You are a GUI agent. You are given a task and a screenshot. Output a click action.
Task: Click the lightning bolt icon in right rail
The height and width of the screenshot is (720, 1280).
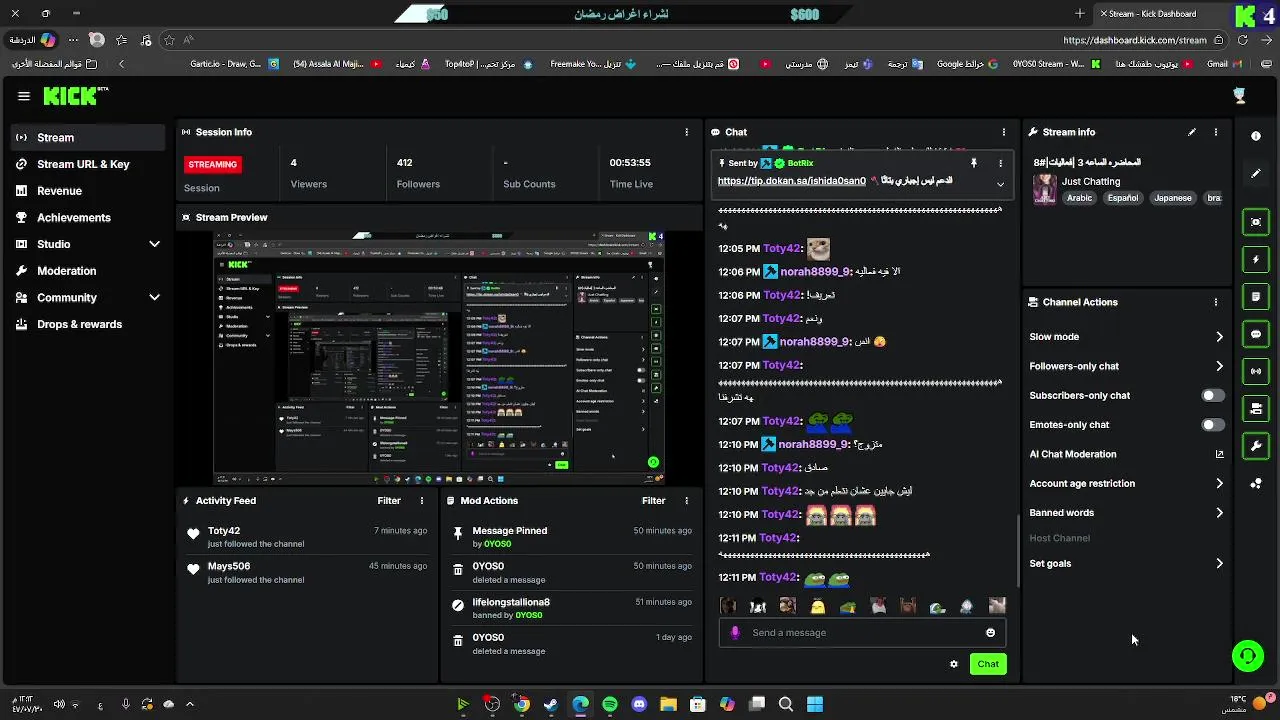1256,259
